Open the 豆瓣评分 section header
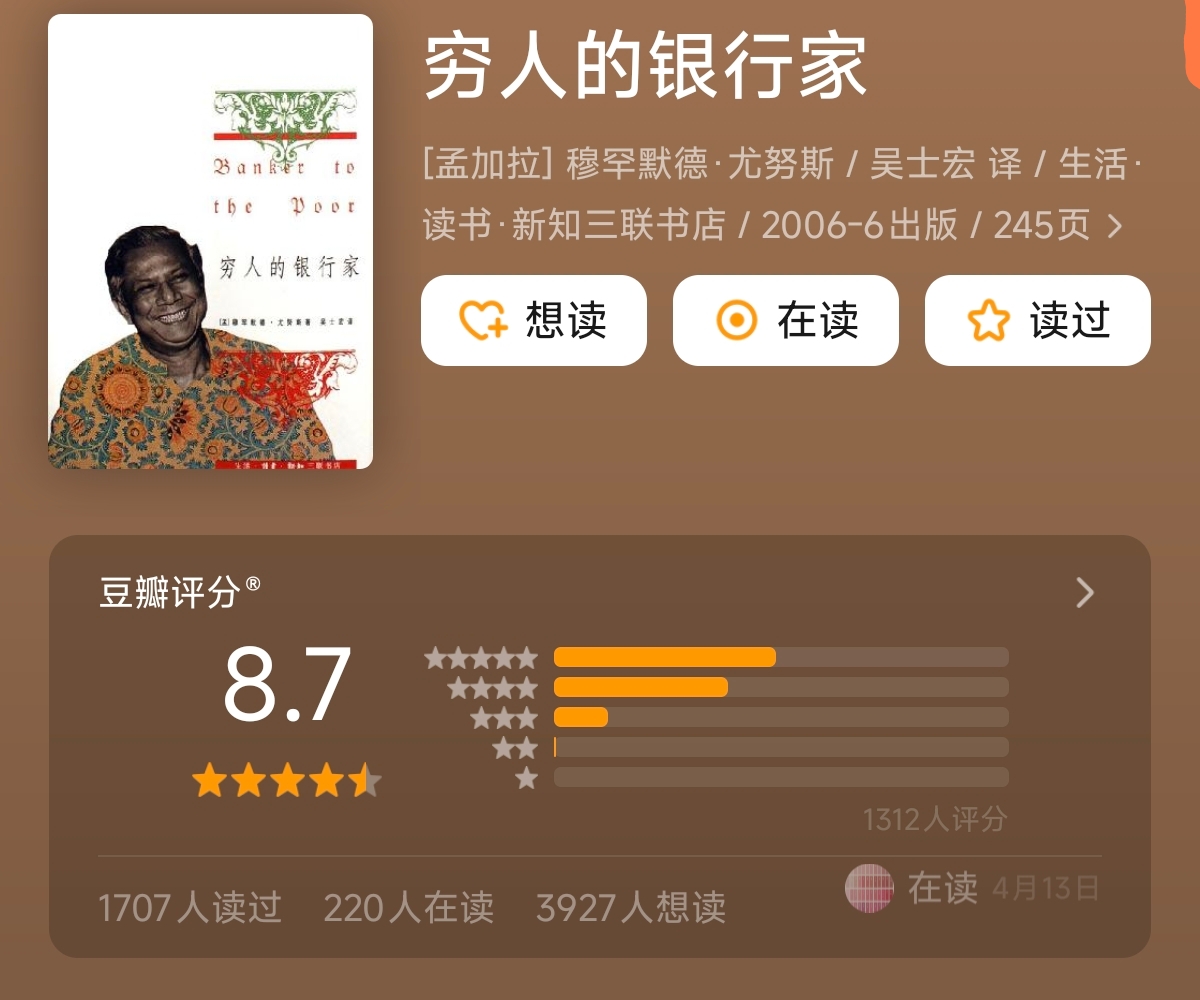1200x1000 pixels. [x=180, y=592]
